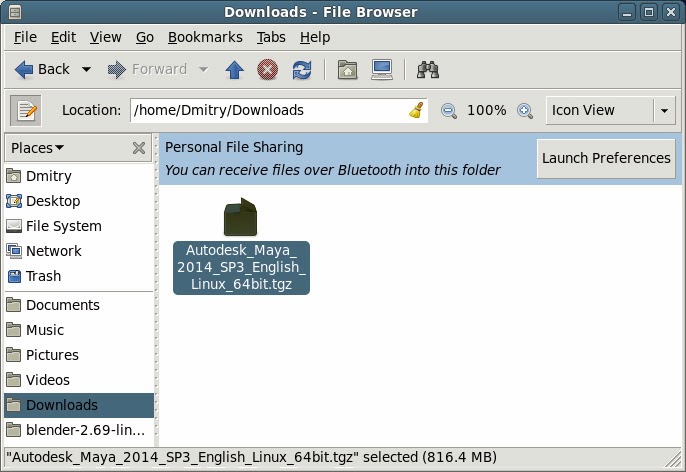Select the Autodesk Maya tgz archive icon
The image size is (686, 472).
coord(240,217)
